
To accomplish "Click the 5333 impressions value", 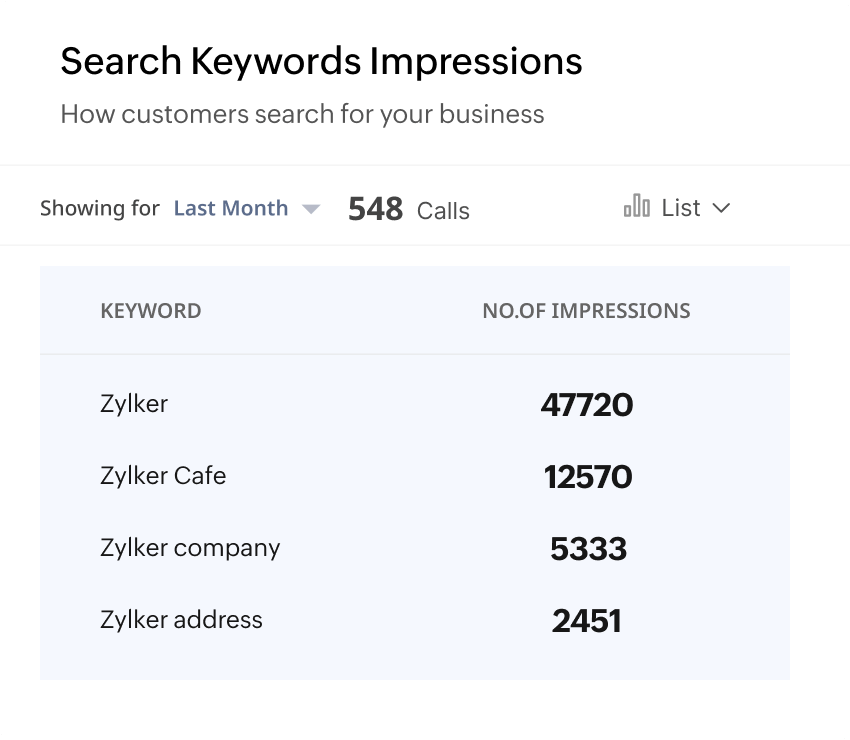I will click(x=588, y=548).
